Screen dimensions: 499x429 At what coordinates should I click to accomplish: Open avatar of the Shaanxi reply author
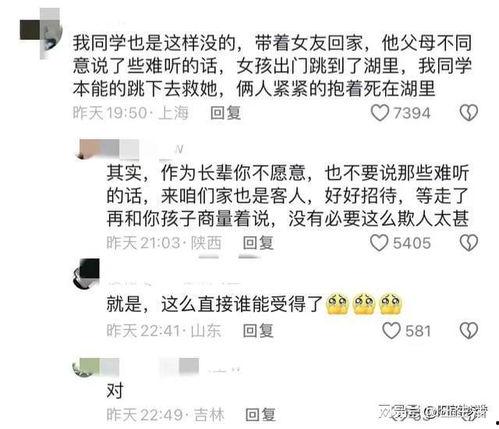(87, 149)
